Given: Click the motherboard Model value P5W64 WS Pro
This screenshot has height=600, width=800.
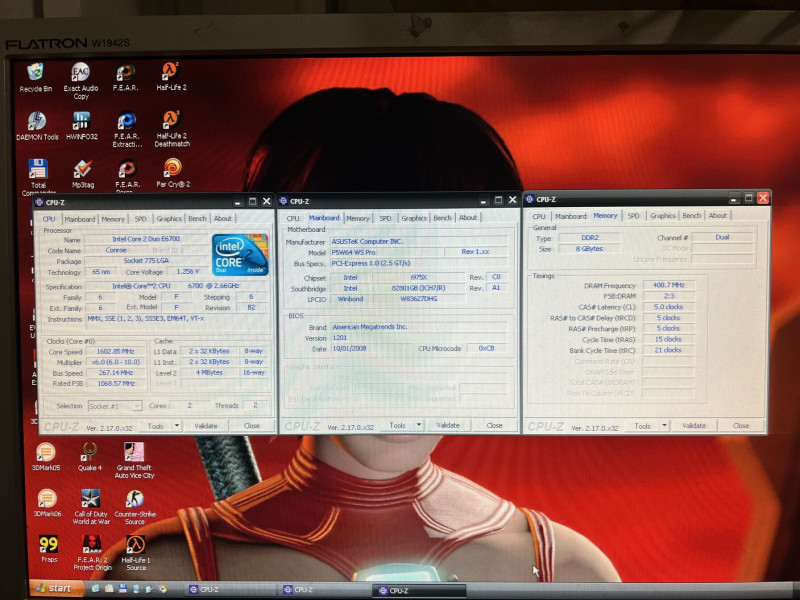Looking at the screenshot, I should click(387, 252).
